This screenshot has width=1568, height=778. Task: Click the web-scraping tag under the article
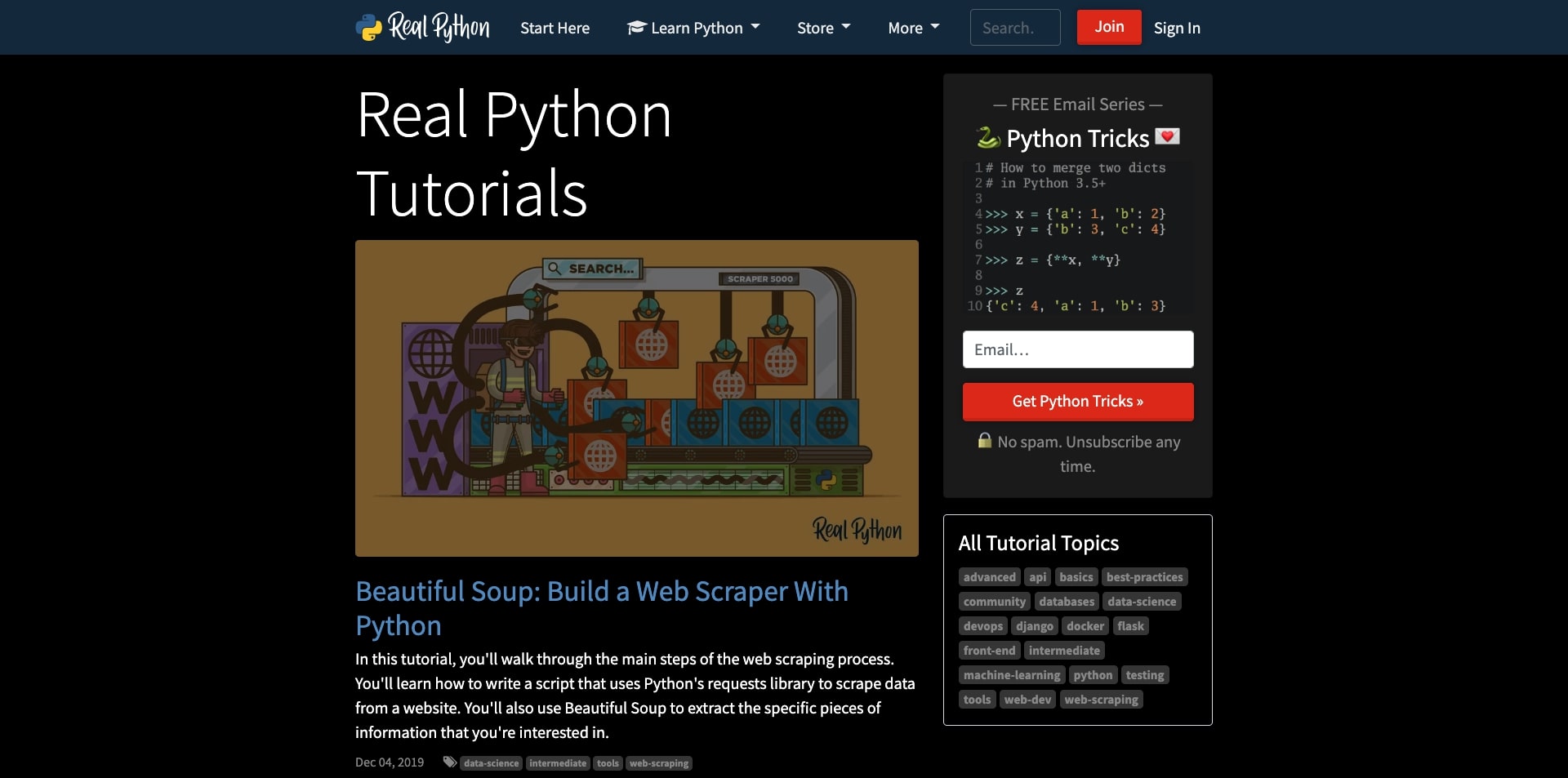[x=658, y=762]
